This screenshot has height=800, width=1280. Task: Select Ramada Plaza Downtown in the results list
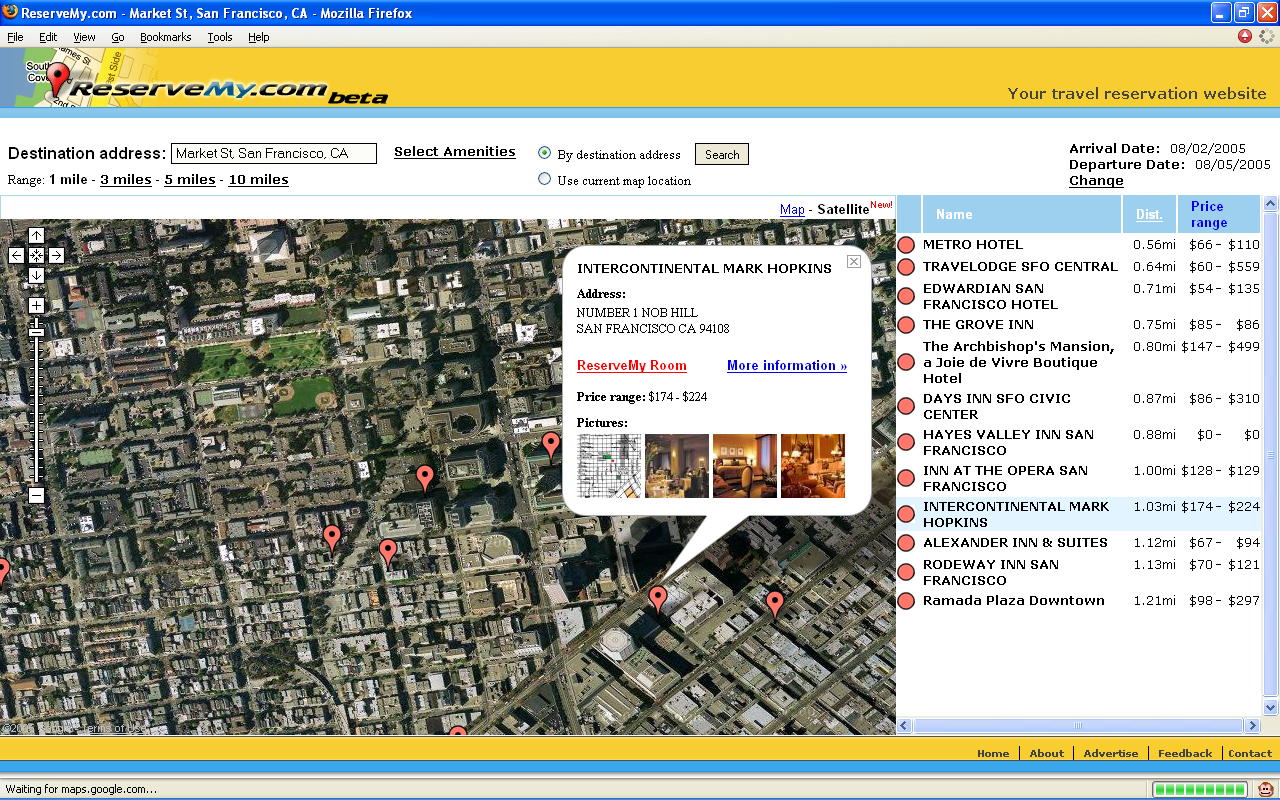pos(1014,601)
